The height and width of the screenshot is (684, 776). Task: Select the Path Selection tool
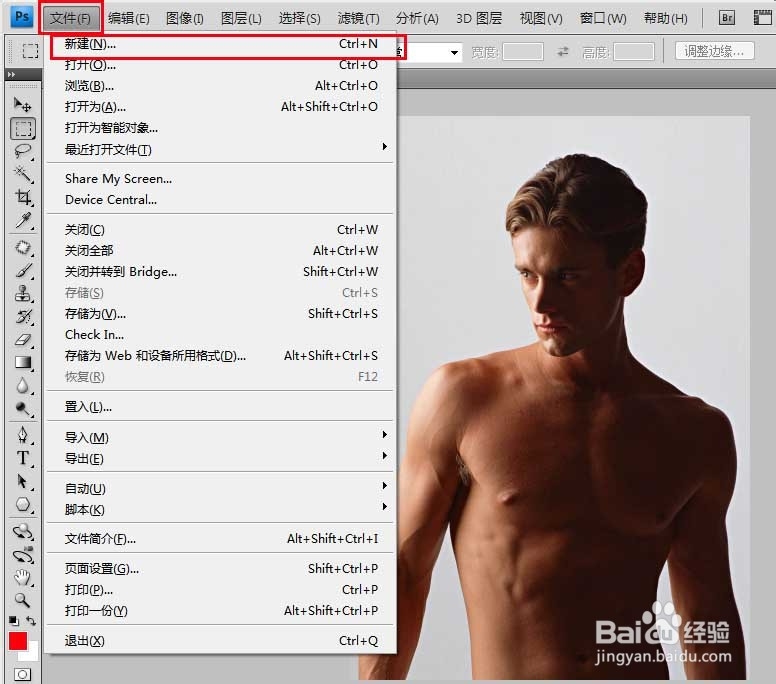point(23,481)
